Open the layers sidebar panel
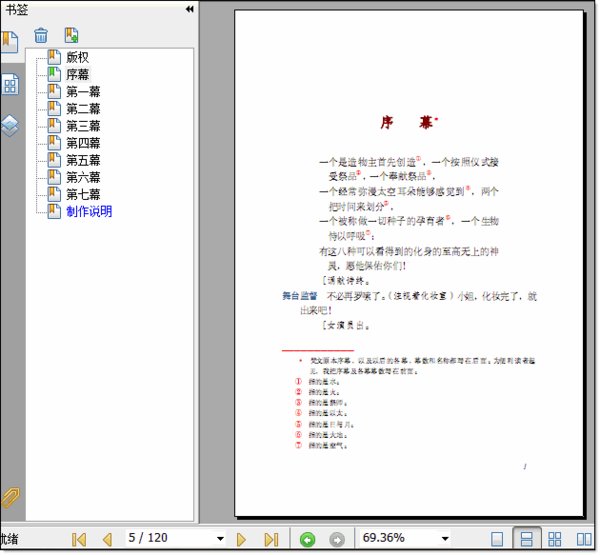Viewport: 600px width, 555px height. 10,126
